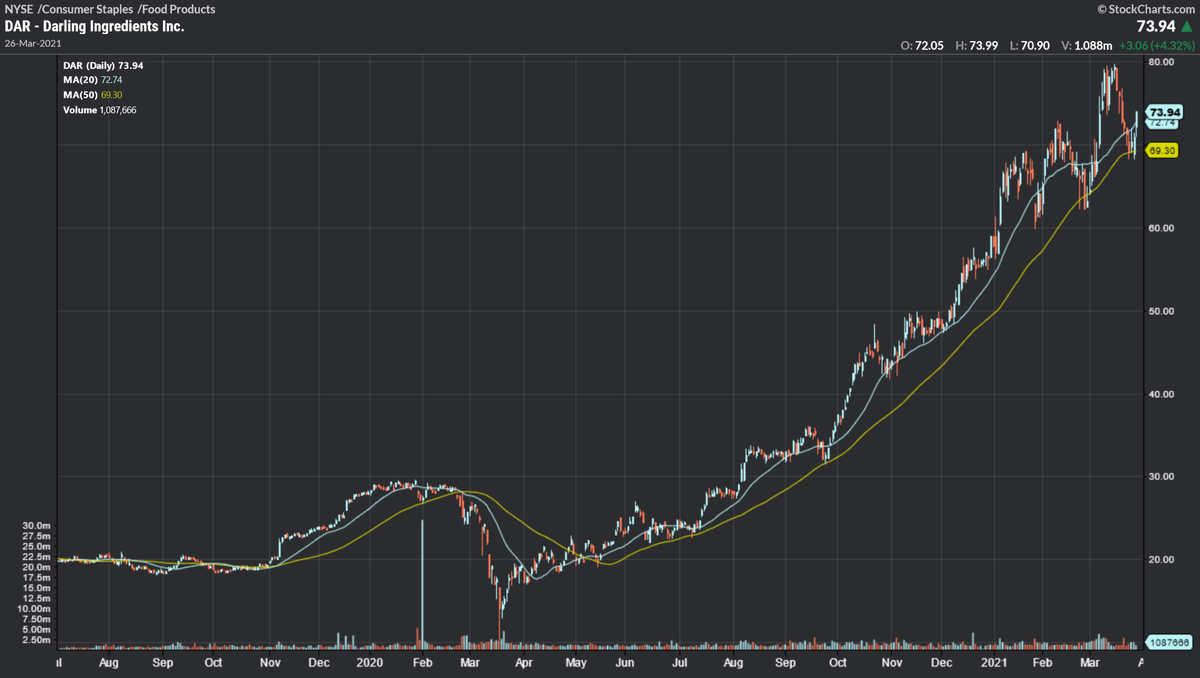Select the DAR - Darling Ingredients Inc. title
The height and width of the screenshot is (678, 1200).
95,27
